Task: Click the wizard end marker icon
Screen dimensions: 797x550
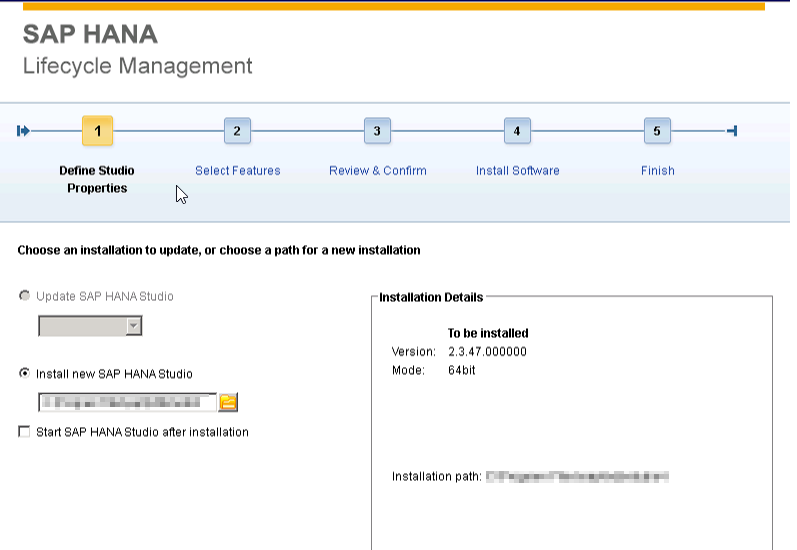Action: tap(732, 131)
